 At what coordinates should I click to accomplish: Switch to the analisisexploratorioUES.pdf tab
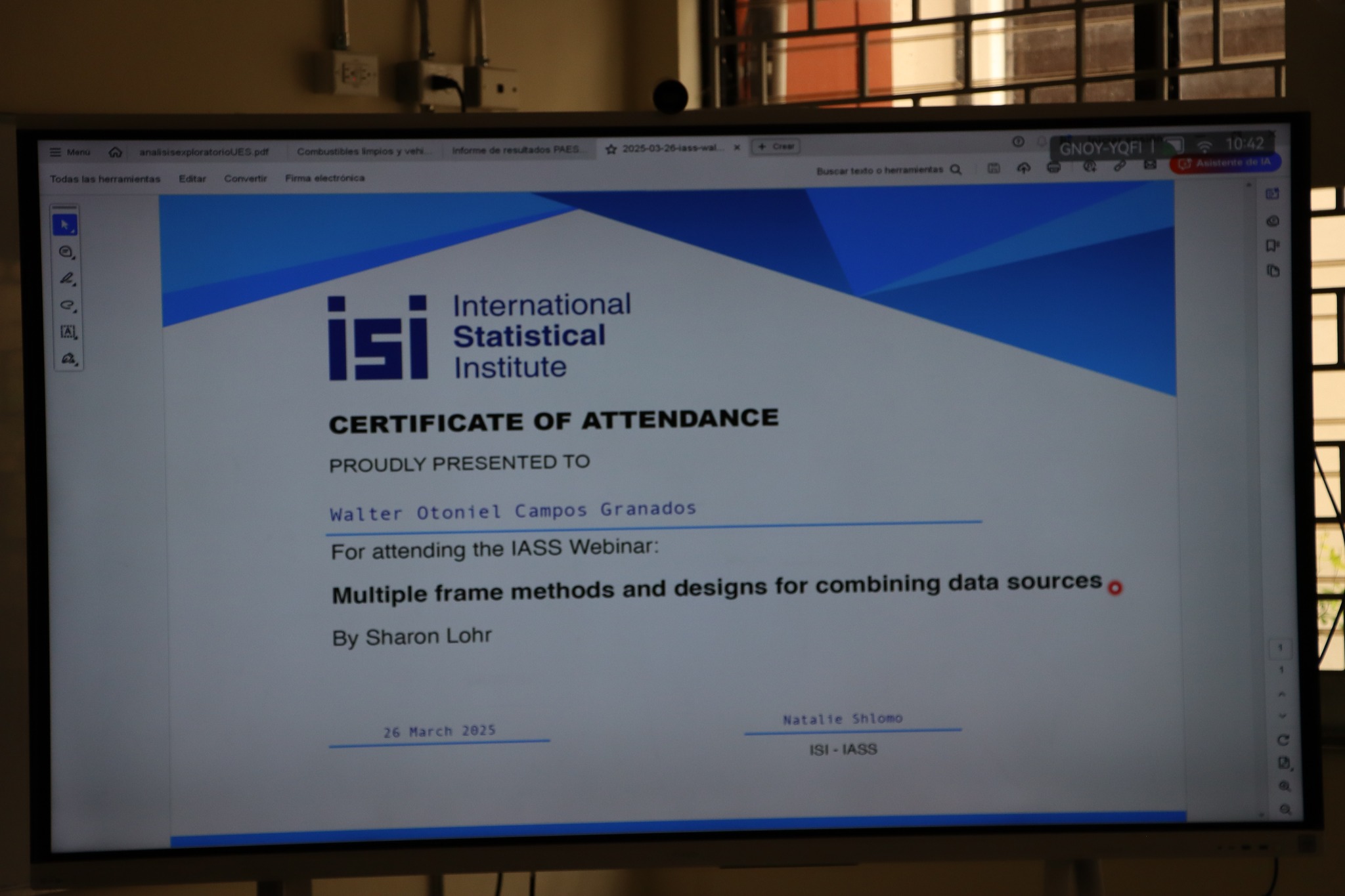(204, 152)
